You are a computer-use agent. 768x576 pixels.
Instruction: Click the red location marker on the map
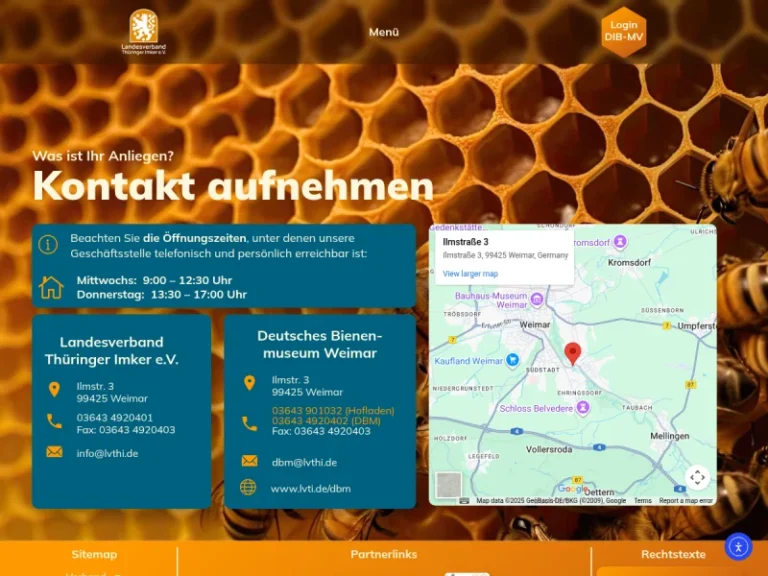coord(573,352)
